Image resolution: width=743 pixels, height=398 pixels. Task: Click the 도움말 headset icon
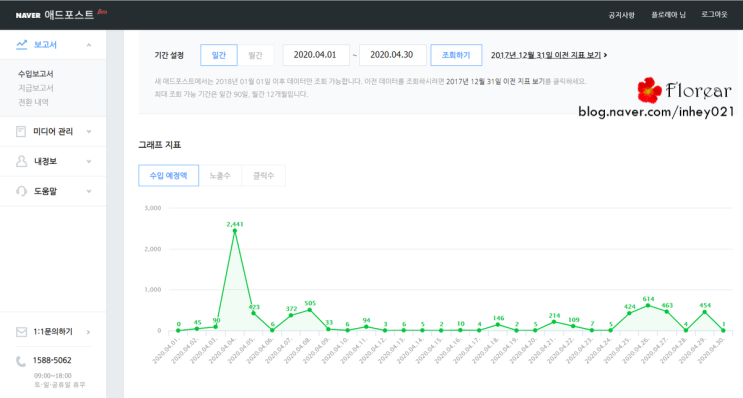21,191
